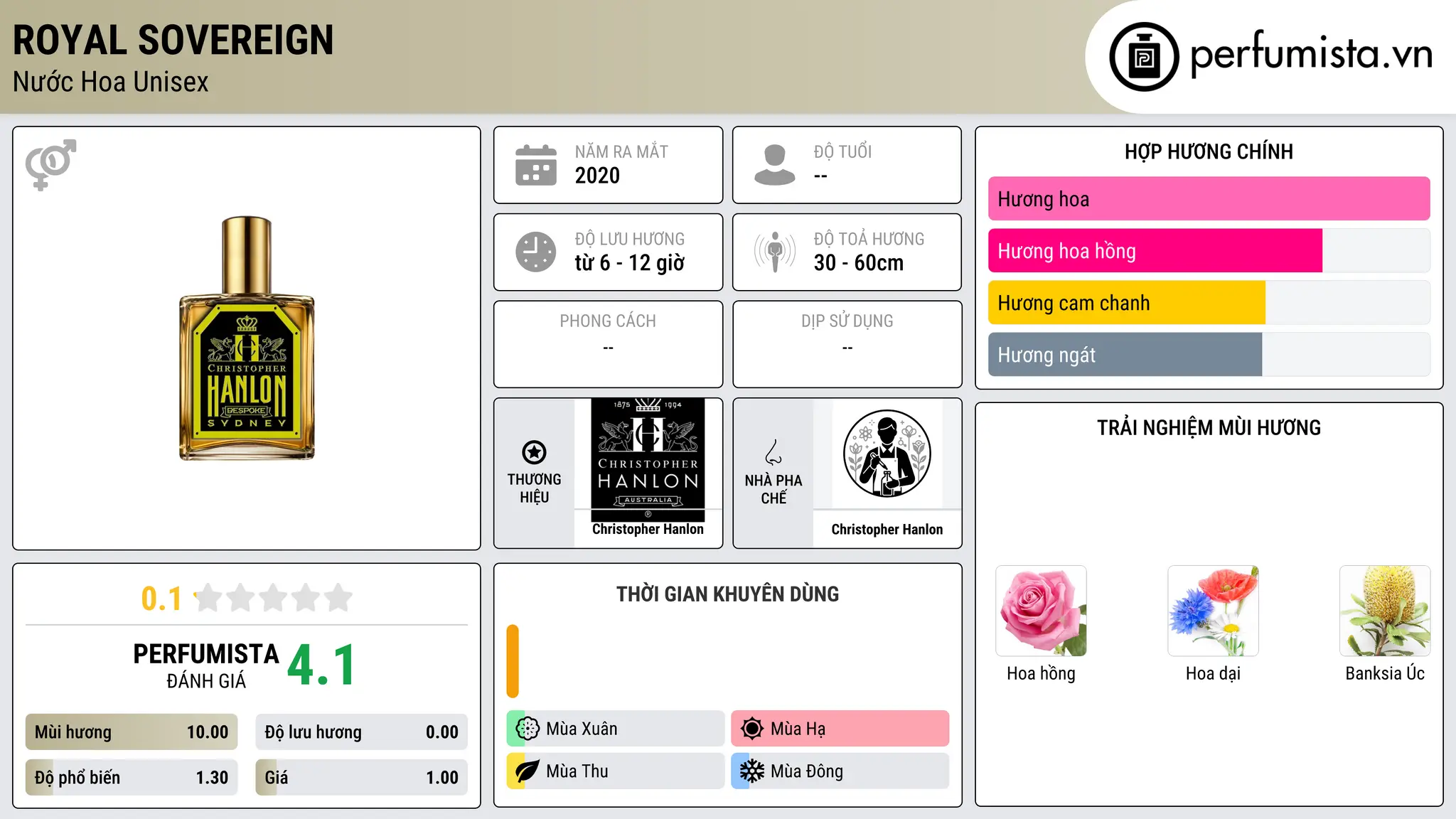The width and height of the screenshot is (1456, 819).
Task: Select the Mùa Đông season button
Action: tap(840, 771)
